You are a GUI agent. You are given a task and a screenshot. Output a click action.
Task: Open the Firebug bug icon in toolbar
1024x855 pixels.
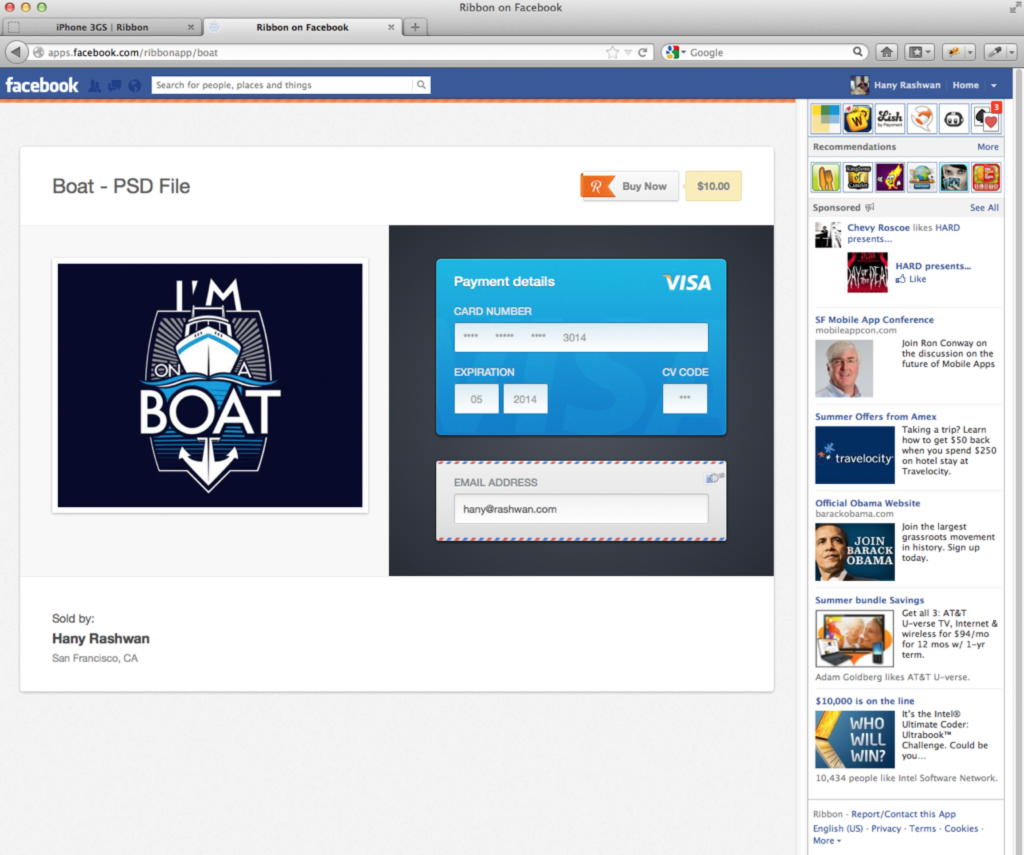click(x=954, y=52)
